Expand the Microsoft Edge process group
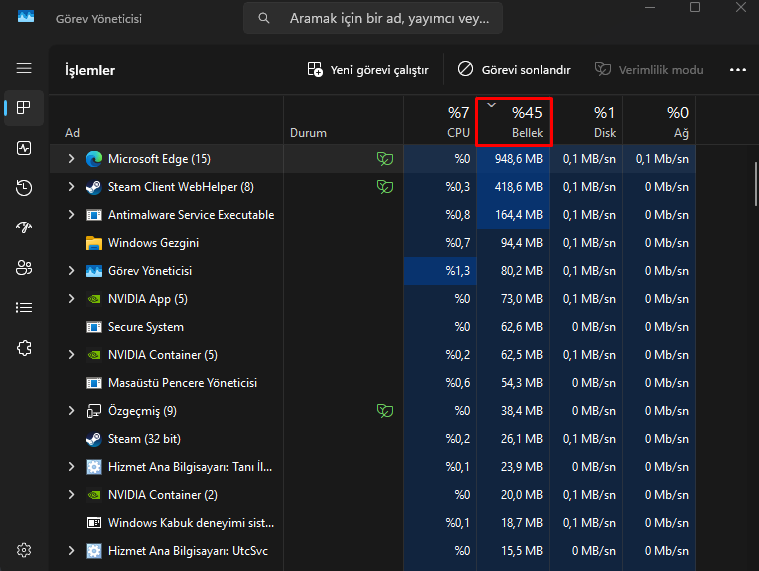 point(71,159)
